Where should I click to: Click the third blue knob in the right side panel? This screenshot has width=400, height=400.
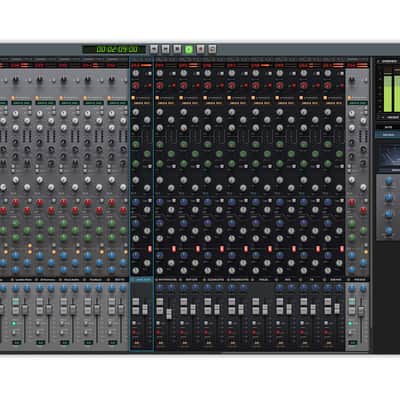389,214
